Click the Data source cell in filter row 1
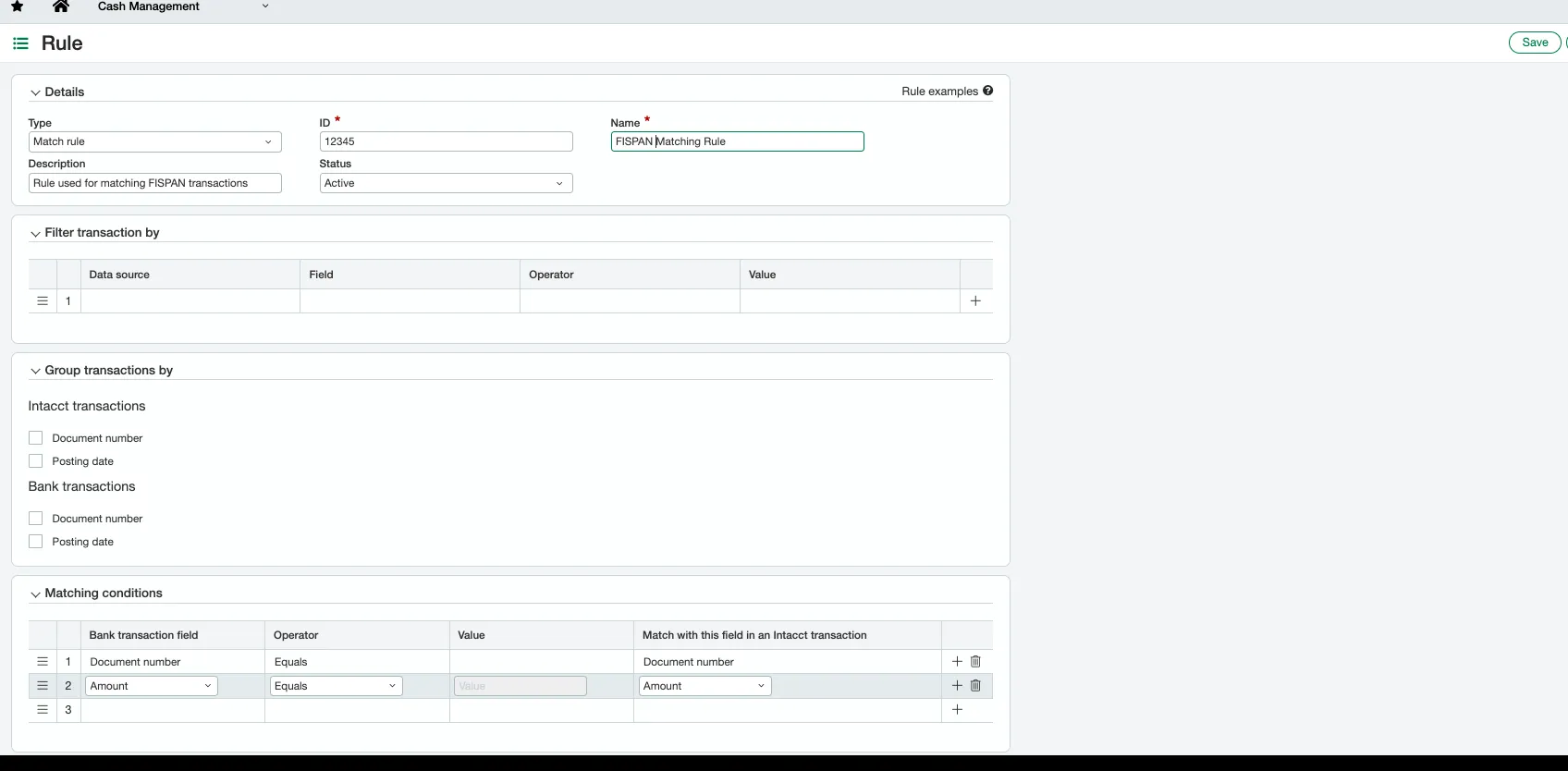 [x=190, y=300]
